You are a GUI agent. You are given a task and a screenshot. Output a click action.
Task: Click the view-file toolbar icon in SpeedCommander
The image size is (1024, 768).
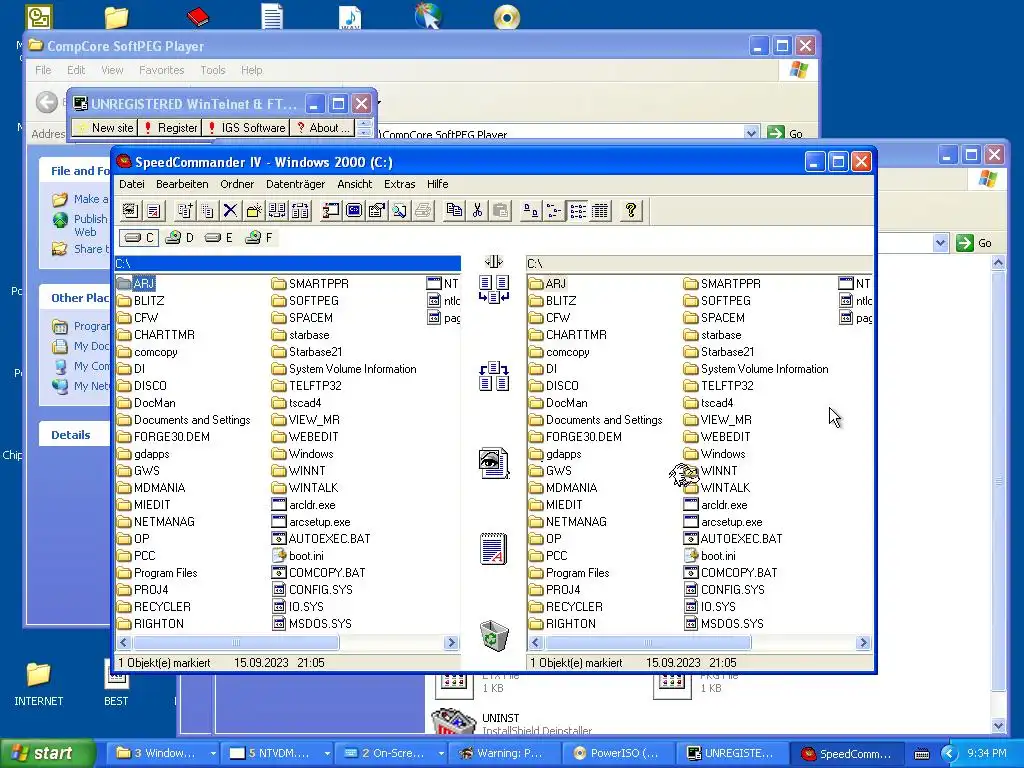point(130,211)
